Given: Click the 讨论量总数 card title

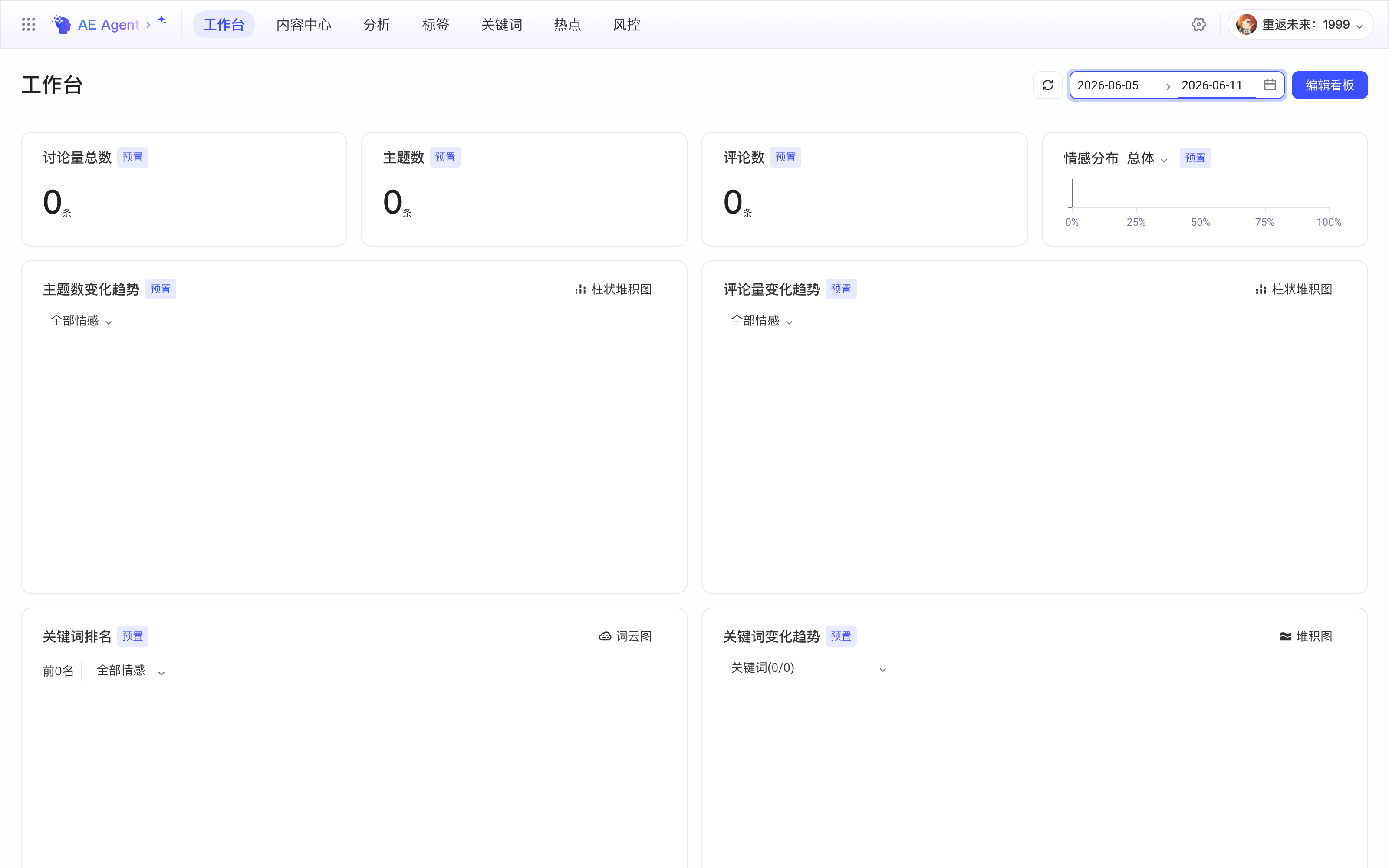Looking at the screenshot, I should point(77,157).
